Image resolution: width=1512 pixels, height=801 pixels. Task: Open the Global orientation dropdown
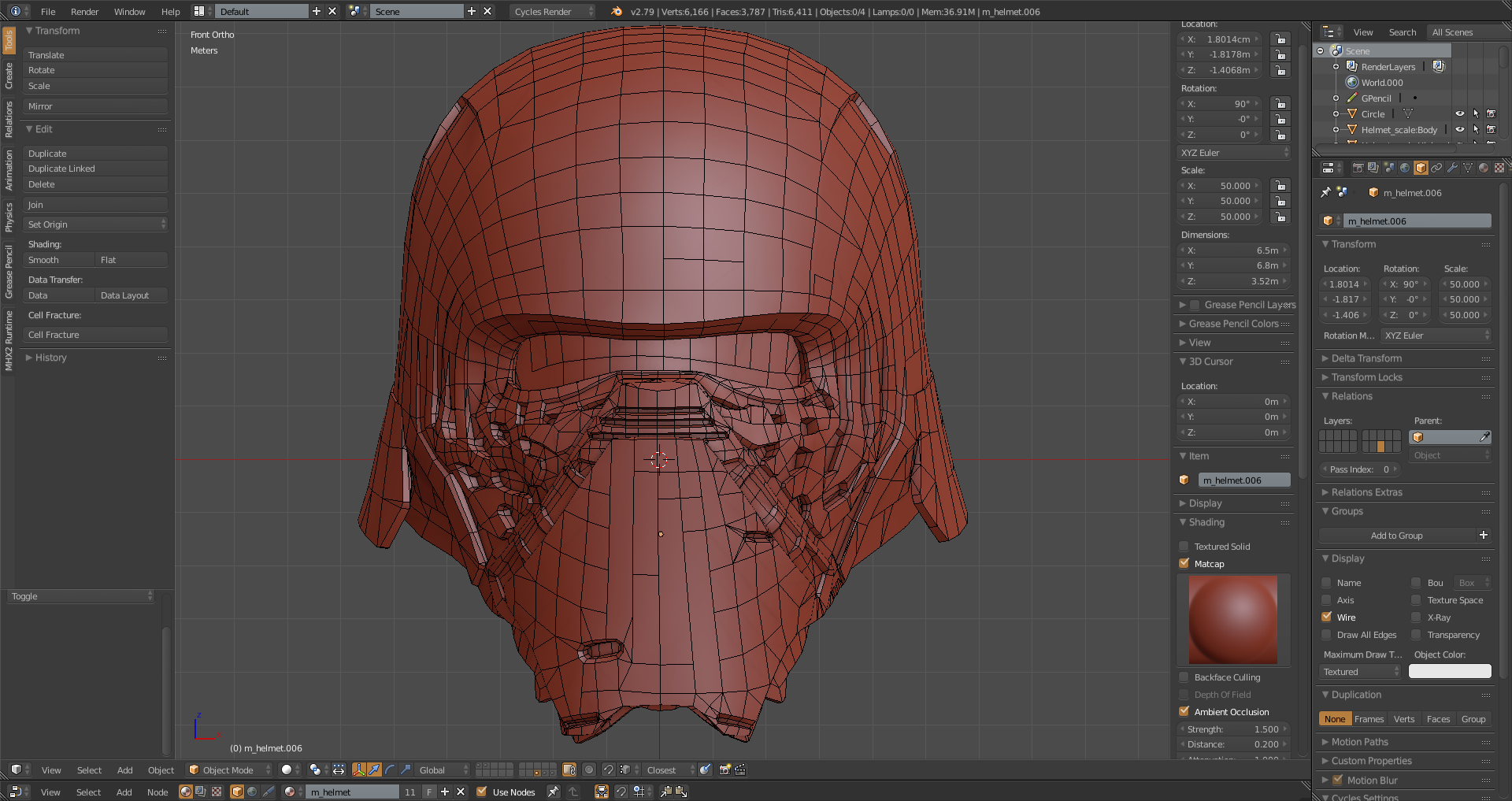pos(443,769)
